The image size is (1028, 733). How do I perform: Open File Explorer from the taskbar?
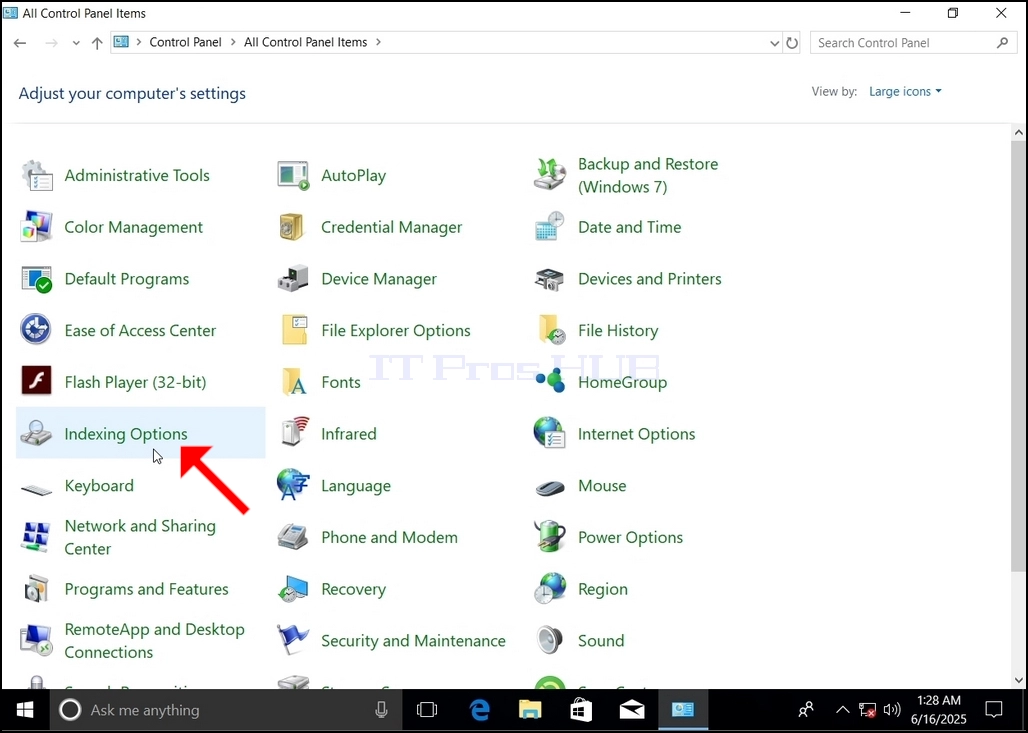tap(530, 710)
